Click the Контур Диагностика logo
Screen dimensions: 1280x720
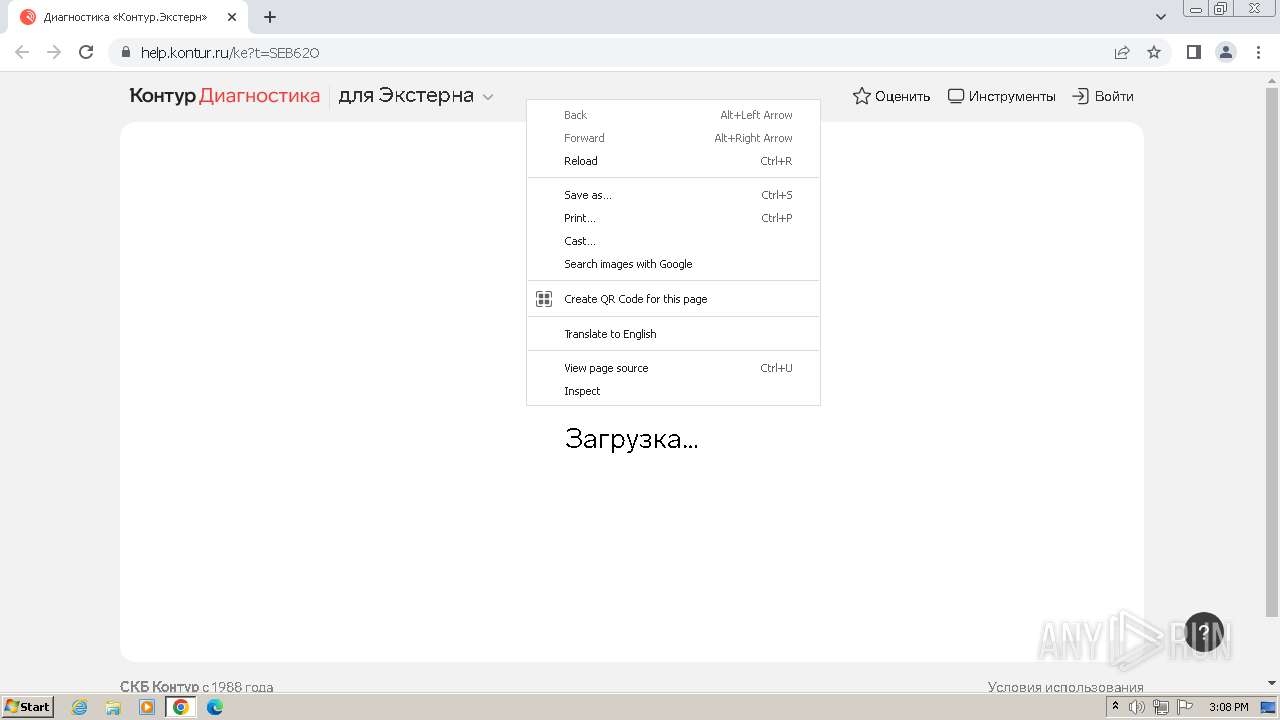(225, 96)
